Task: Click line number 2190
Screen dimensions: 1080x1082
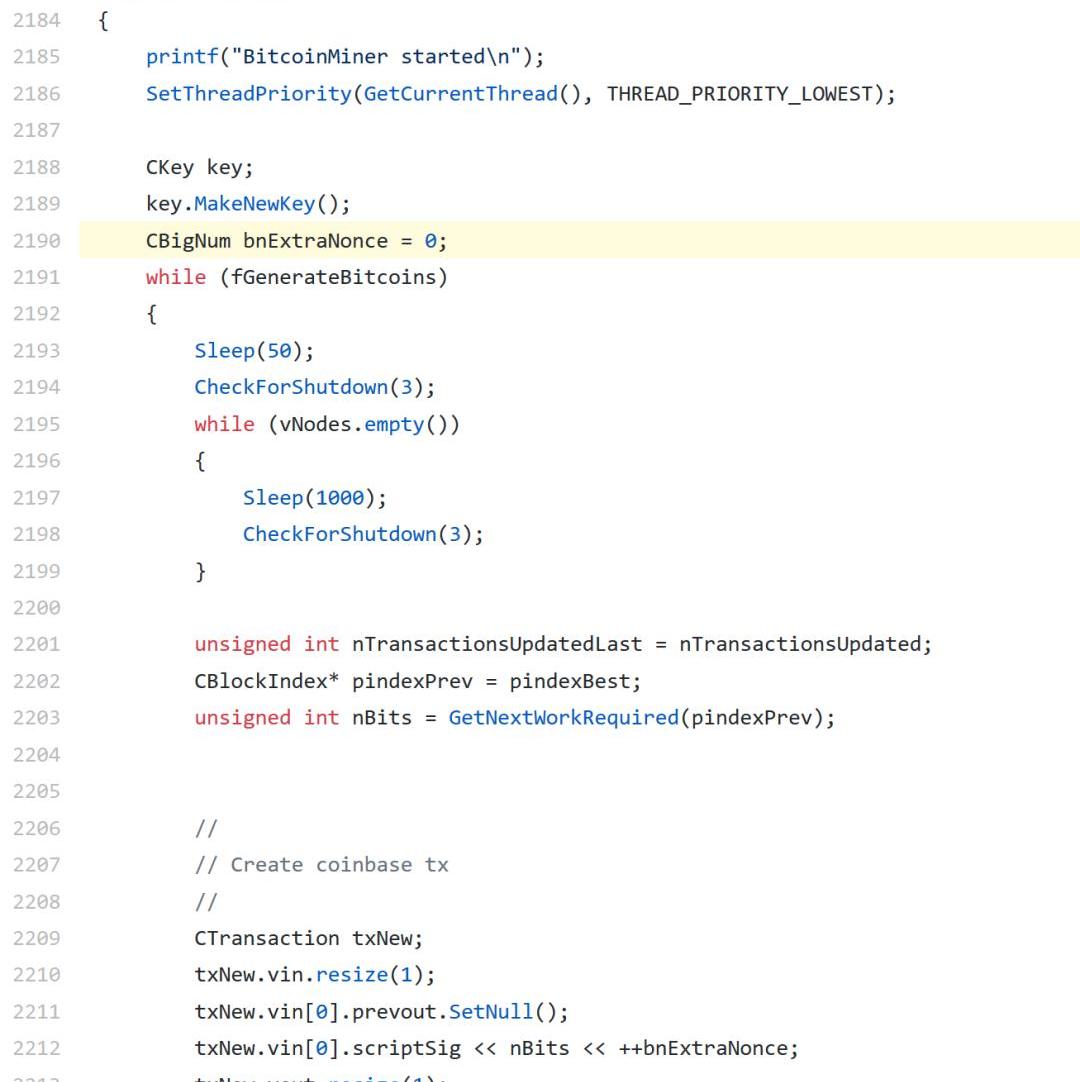Action: click(x=36, y=241)
